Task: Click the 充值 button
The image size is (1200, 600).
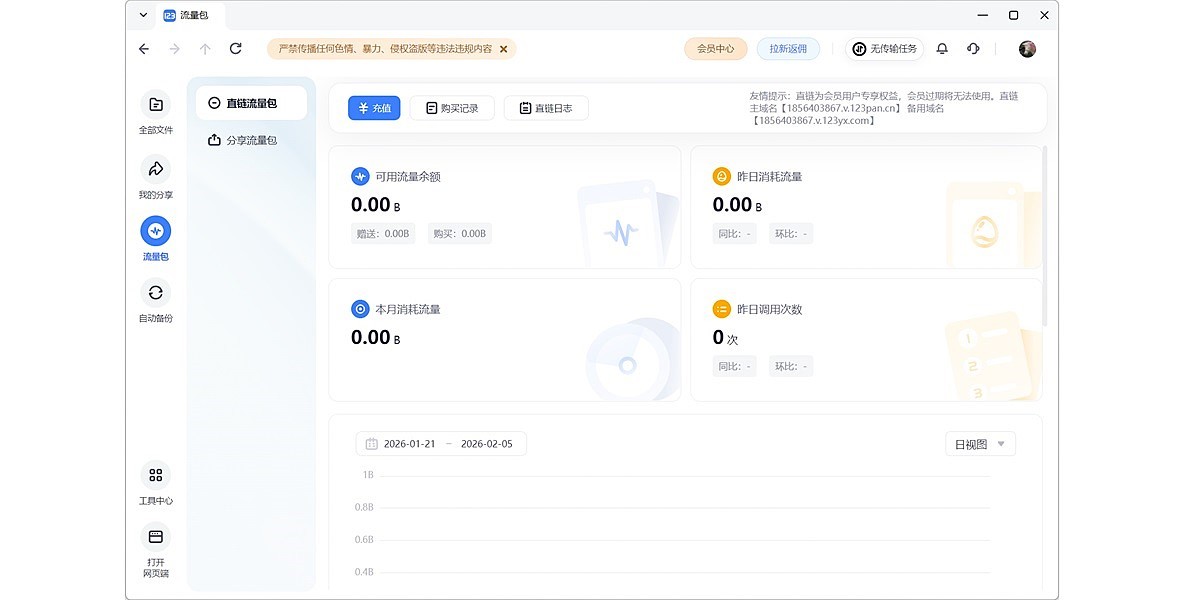Action: tap(374, 108)
